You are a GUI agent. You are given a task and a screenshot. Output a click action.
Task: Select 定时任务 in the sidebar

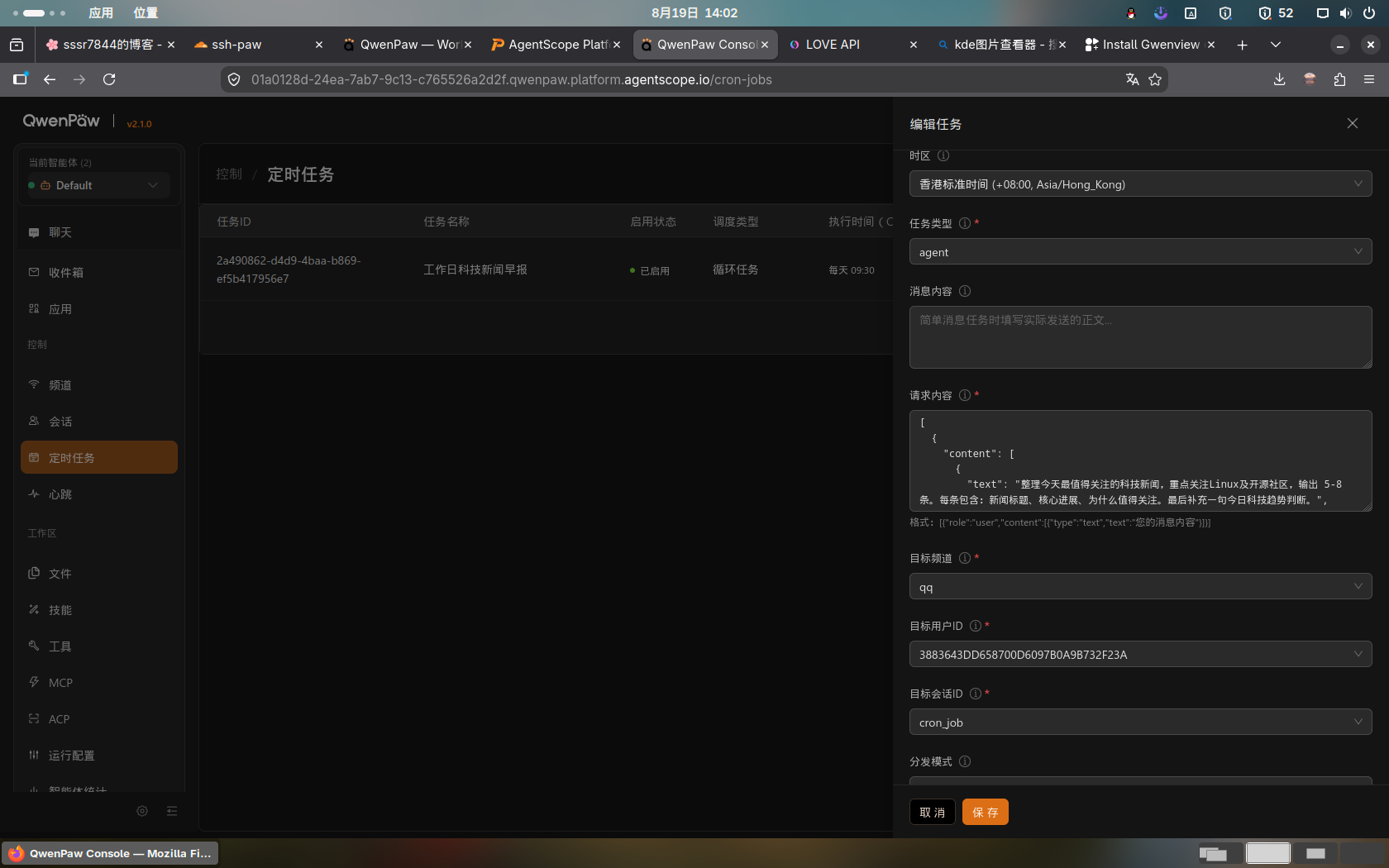pos(99,457)
